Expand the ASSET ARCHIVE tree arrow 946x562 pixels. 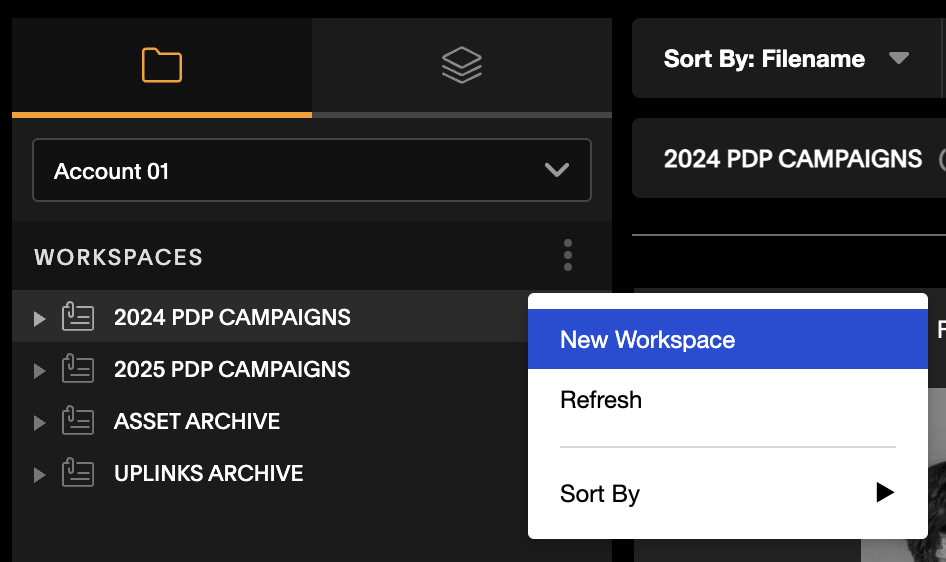tap(39, 422)
